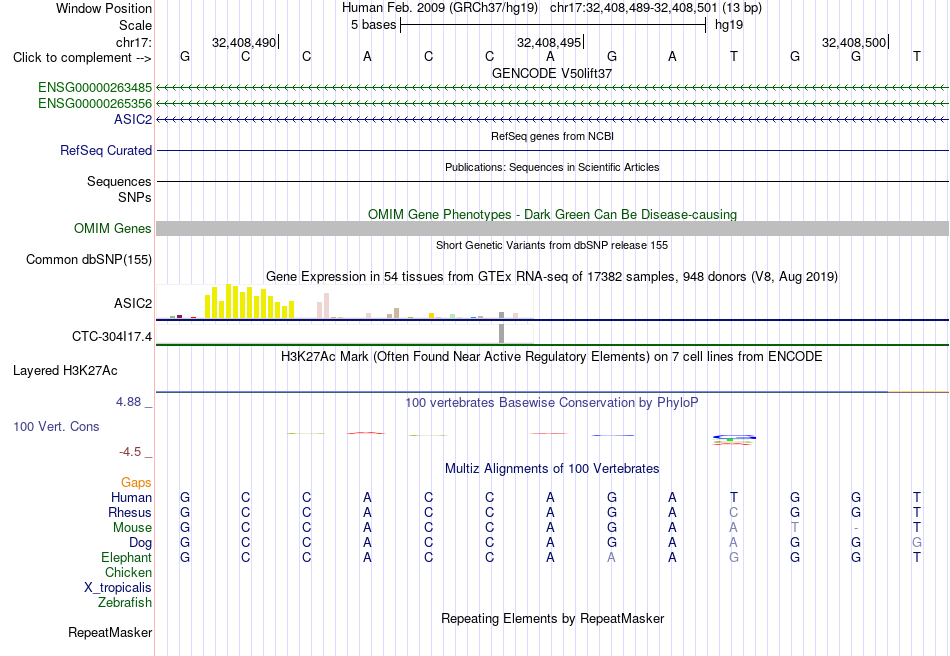Click the OMIM Gene Phenotypes green title
Screen dimensions: 950x656
click(x=552, y=214)
